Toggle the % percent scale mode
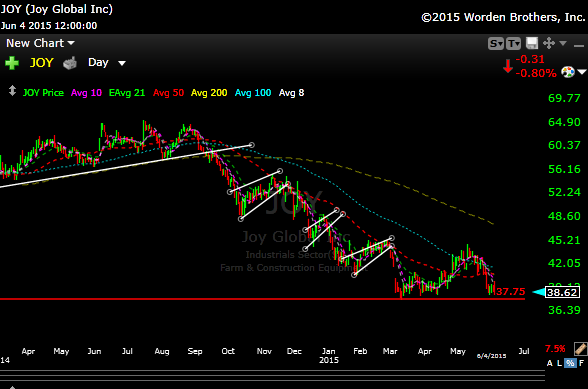This screenshot has height=389, width=588. coord(570,363)
